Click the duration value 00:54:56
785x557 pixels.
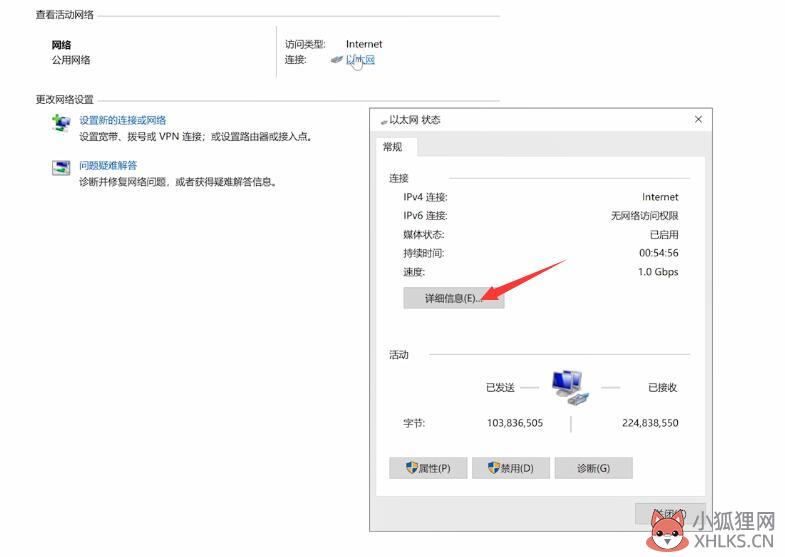pos(658,253)
